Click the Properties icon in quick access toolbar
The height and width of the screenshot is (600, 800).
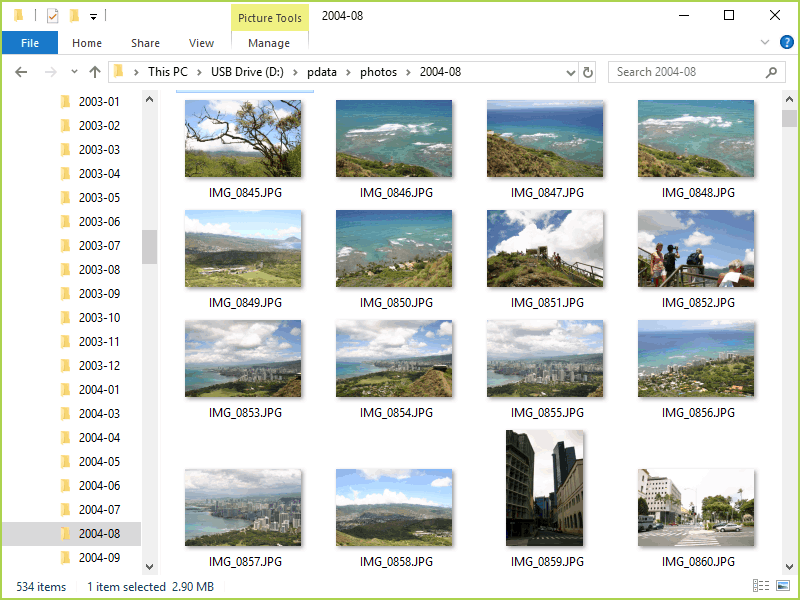(53, 15)
